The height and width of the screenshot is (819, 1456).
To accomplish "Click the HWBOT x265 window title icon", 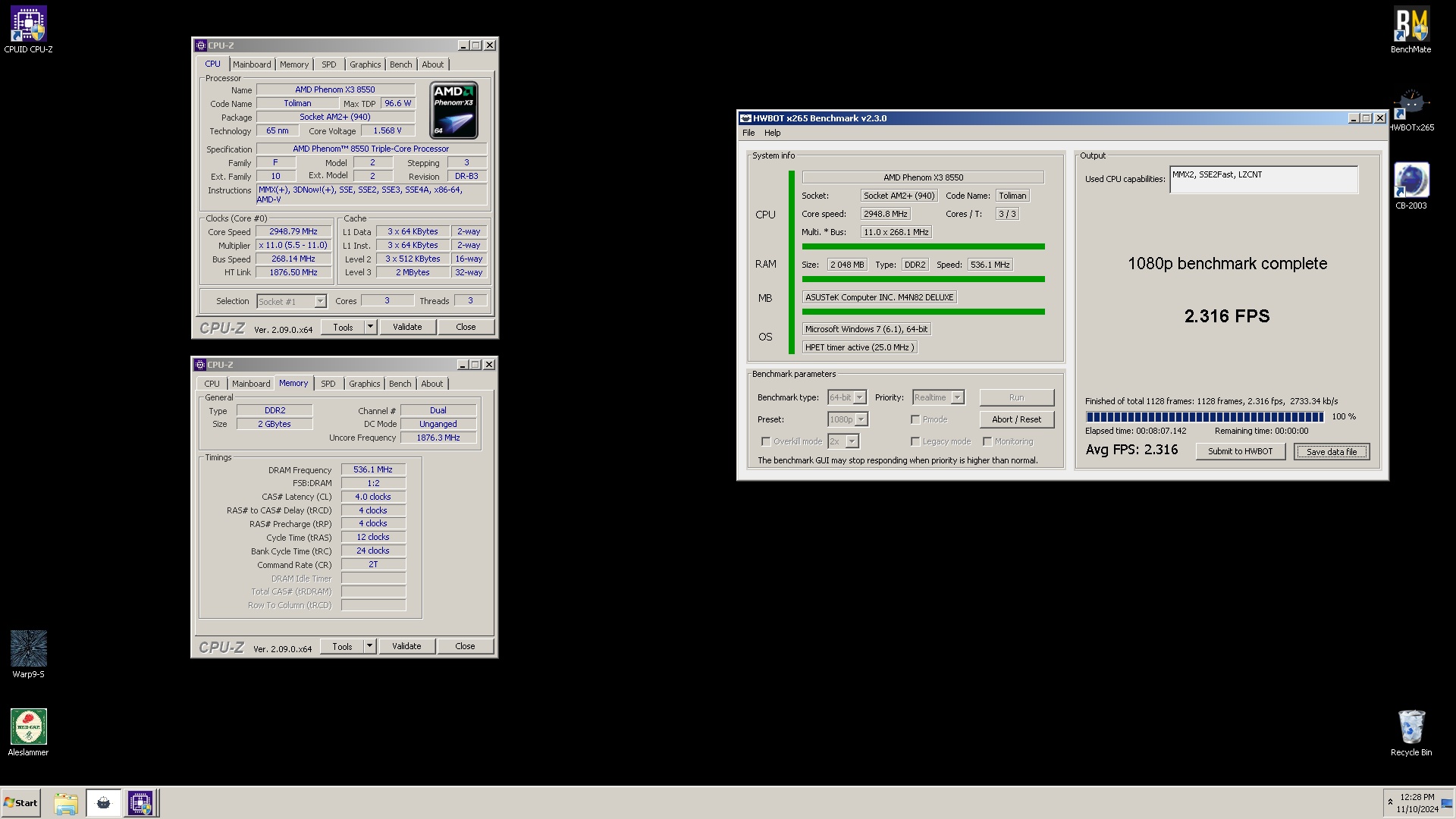I will [745, 118].
